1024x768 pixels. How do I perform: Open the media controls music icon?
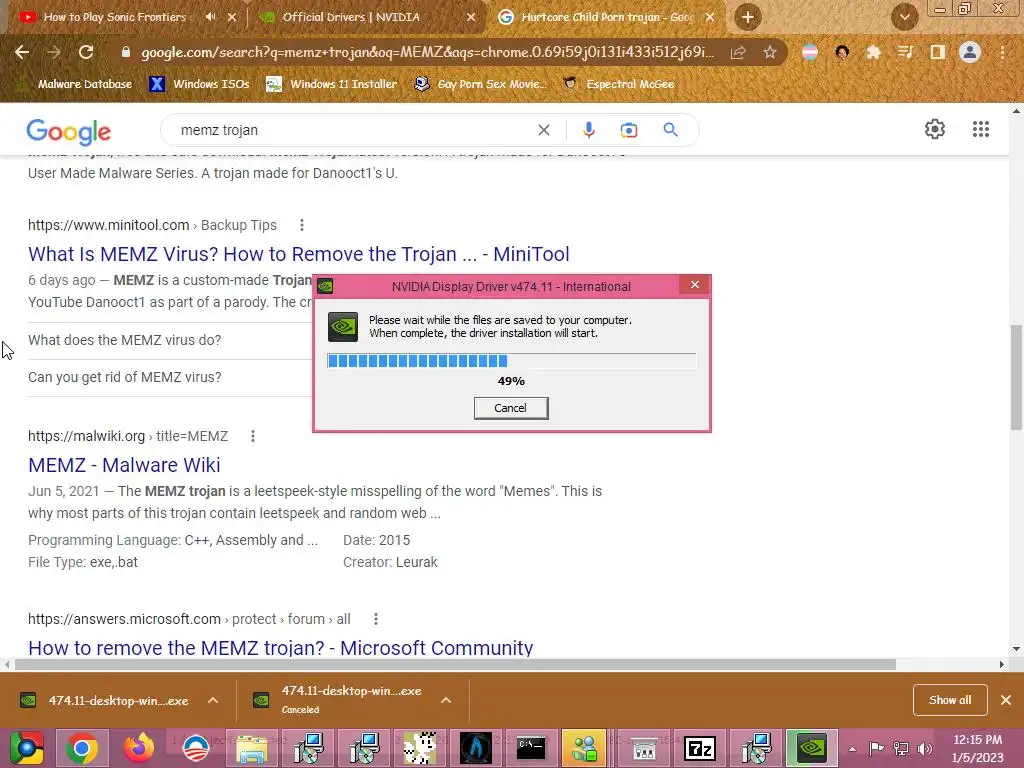pos(905,52)
